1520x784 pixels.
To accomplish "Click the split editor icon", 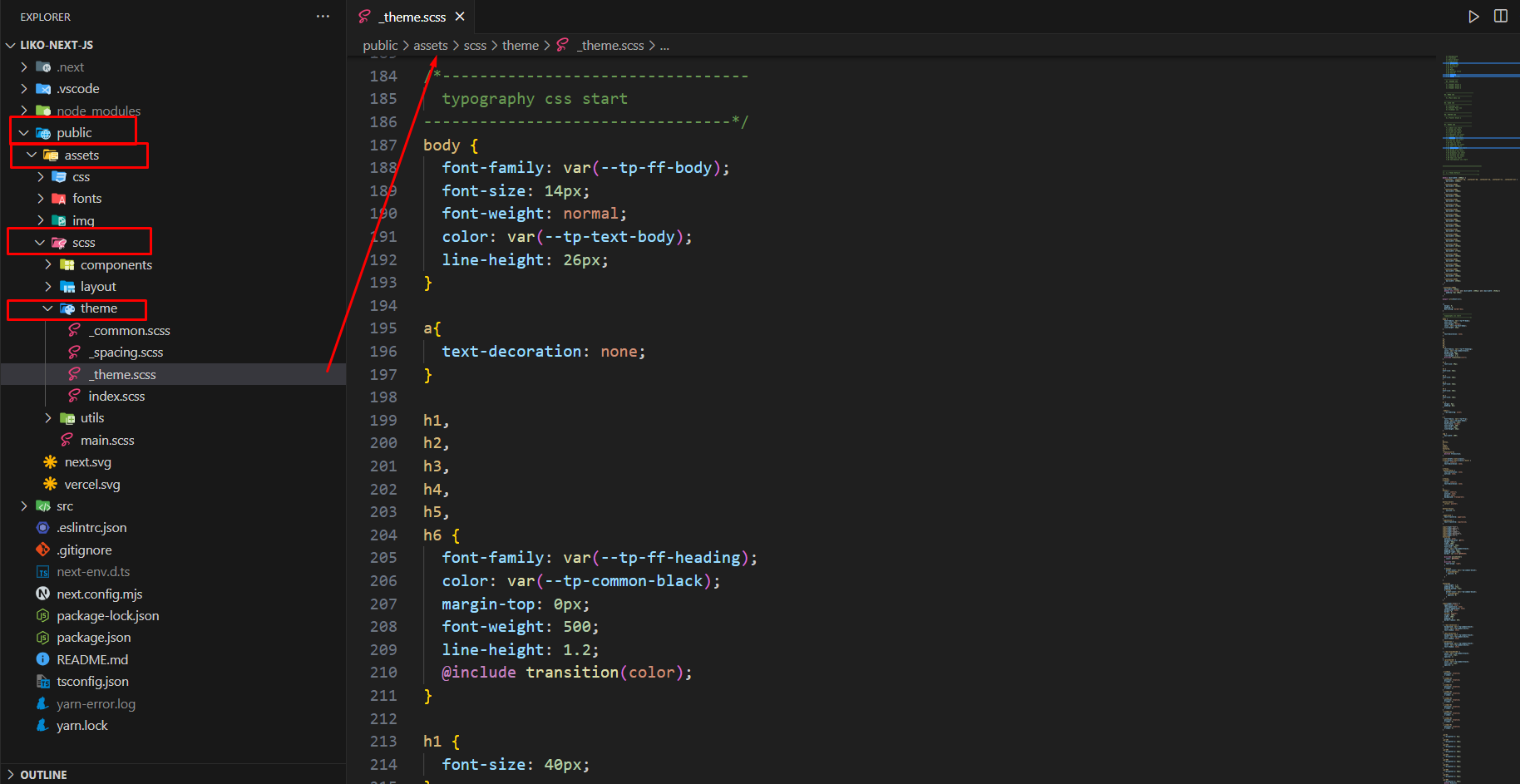I will click(1501, 17).
